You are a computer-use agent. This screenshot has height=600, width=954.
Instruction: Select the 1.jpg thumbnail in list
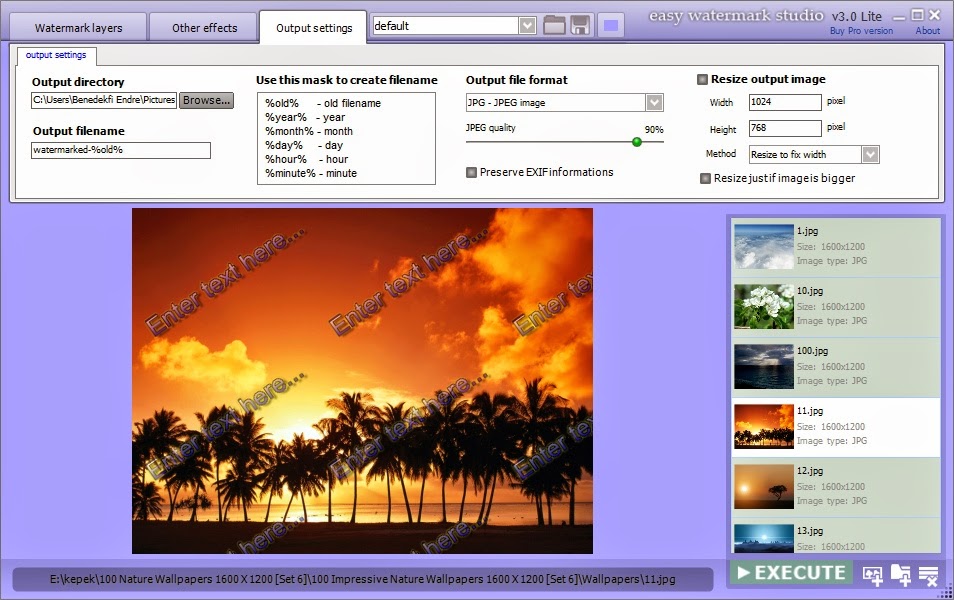[x=764, y=246]
